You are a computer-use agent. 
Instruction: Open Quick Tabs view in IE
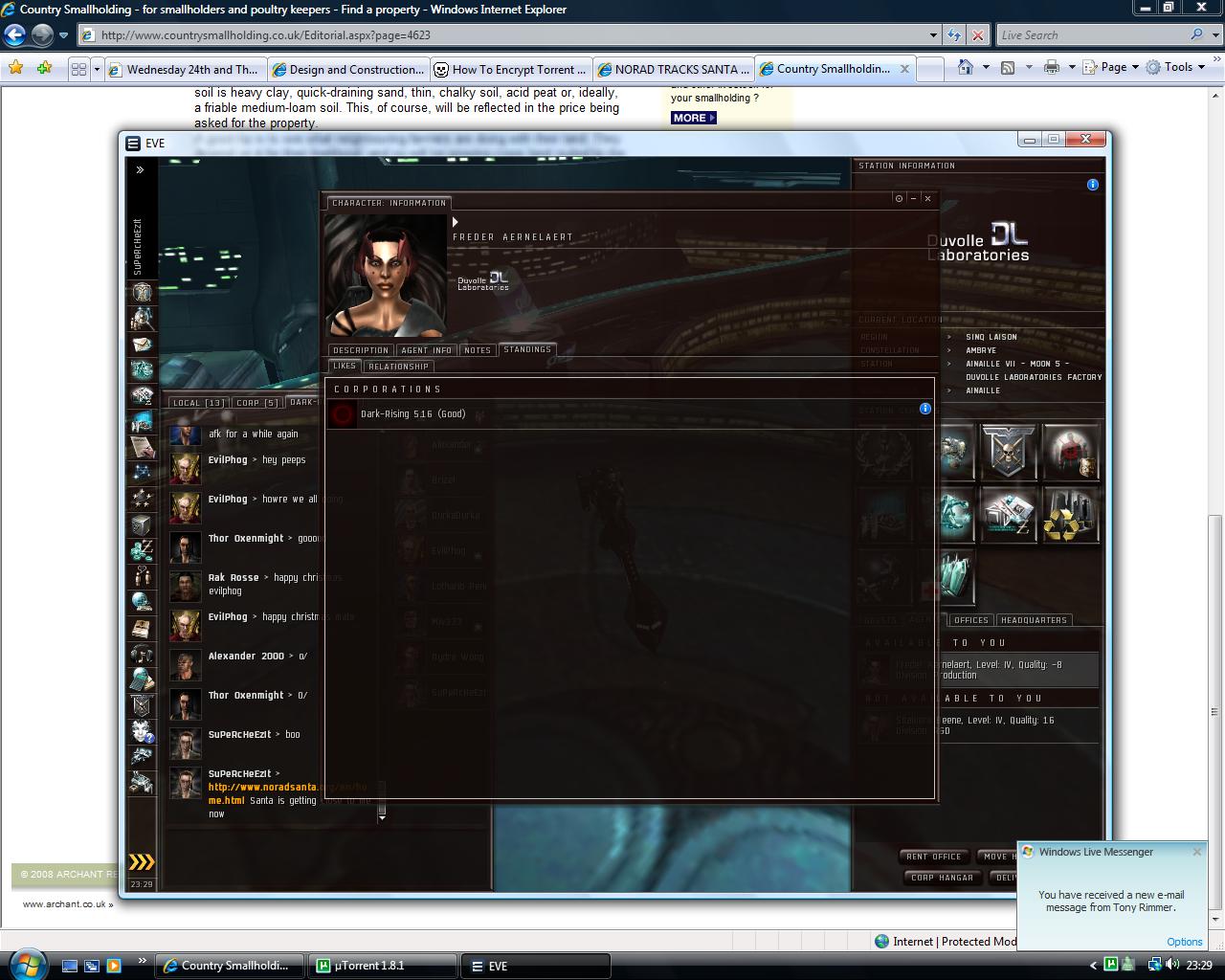(x=79, y=69)
